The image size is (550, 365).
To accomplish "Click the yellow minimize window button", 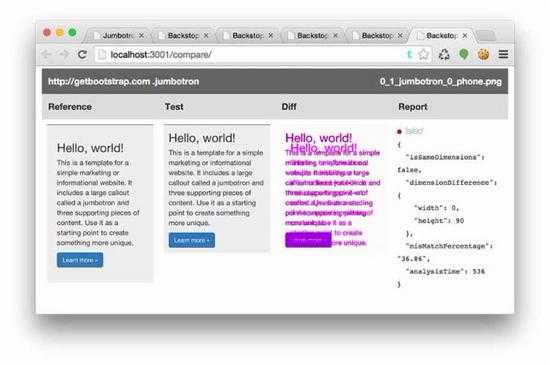I will (x=60, y=33).
